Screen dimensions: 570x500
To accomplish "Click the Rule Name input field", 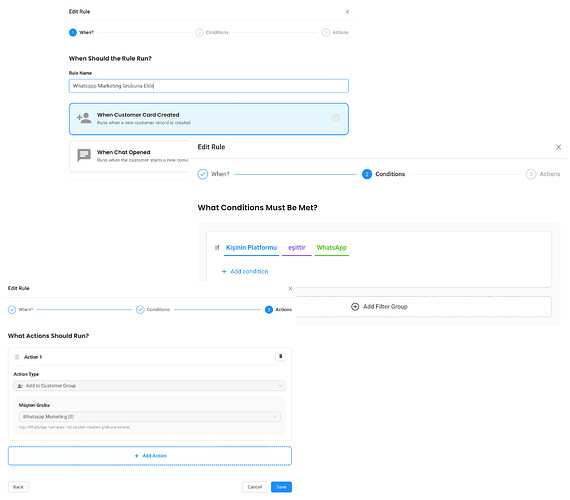I will pyautogui.click(x=209, y=86).
